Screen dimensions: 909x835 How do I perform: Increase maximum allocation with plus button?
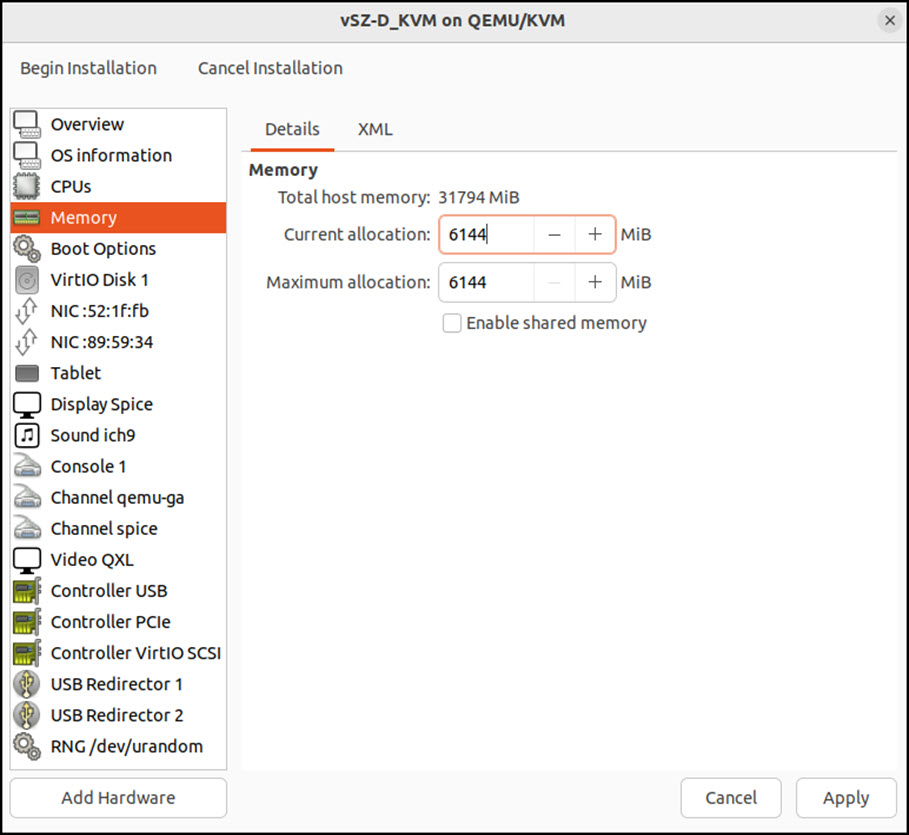[x=595, y=282]
